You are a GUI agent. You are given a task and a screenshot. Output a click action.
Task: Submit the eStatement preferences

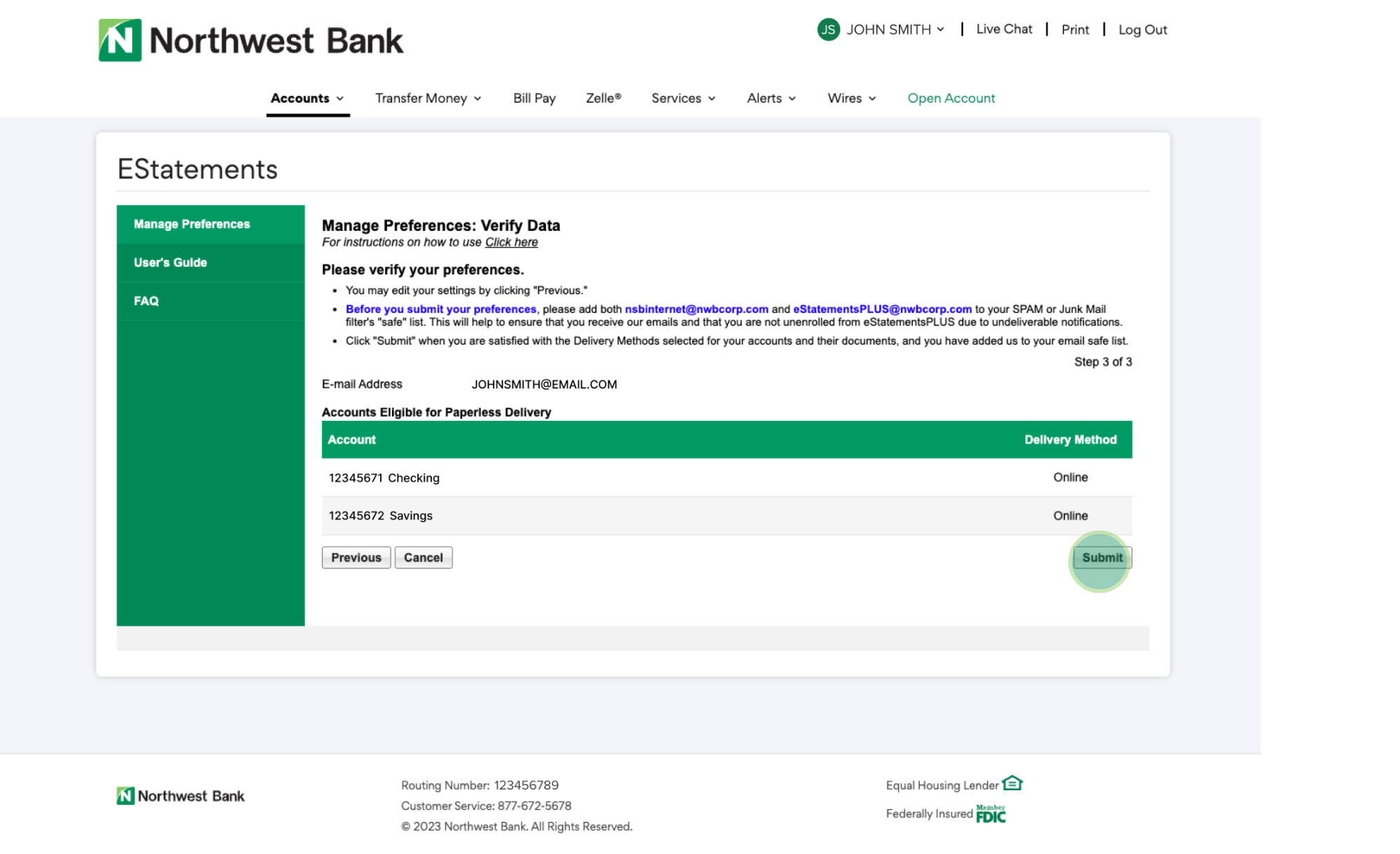tap(1102, 558)
